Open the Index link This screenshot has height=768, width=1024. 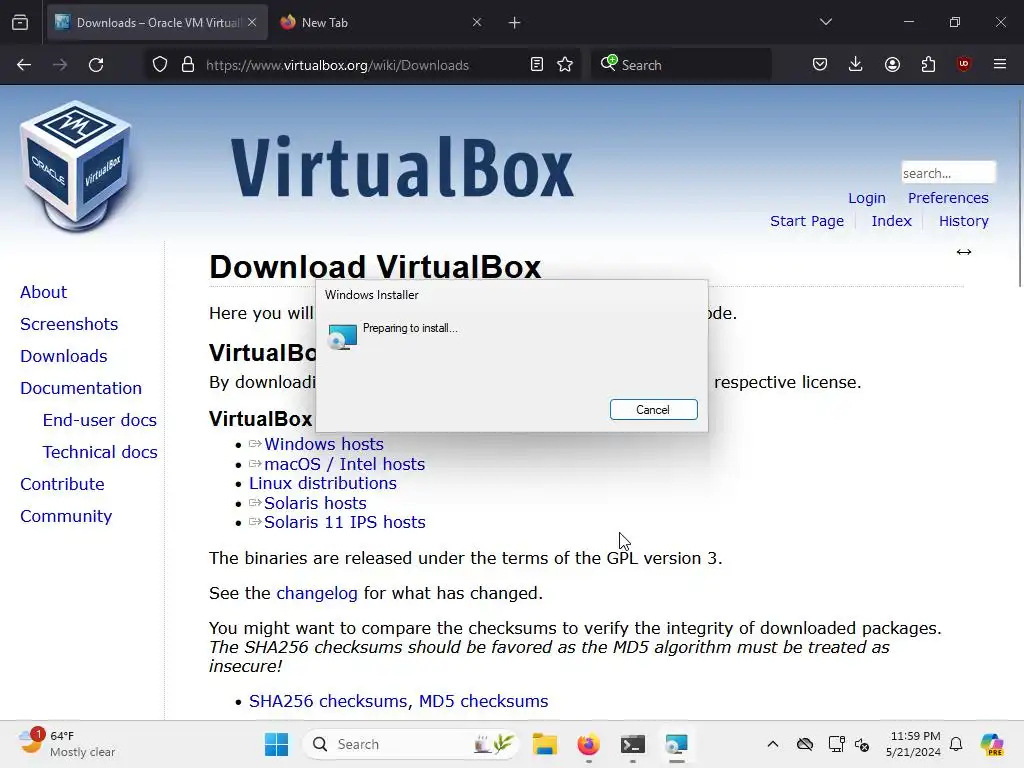(x=891, y=221)
